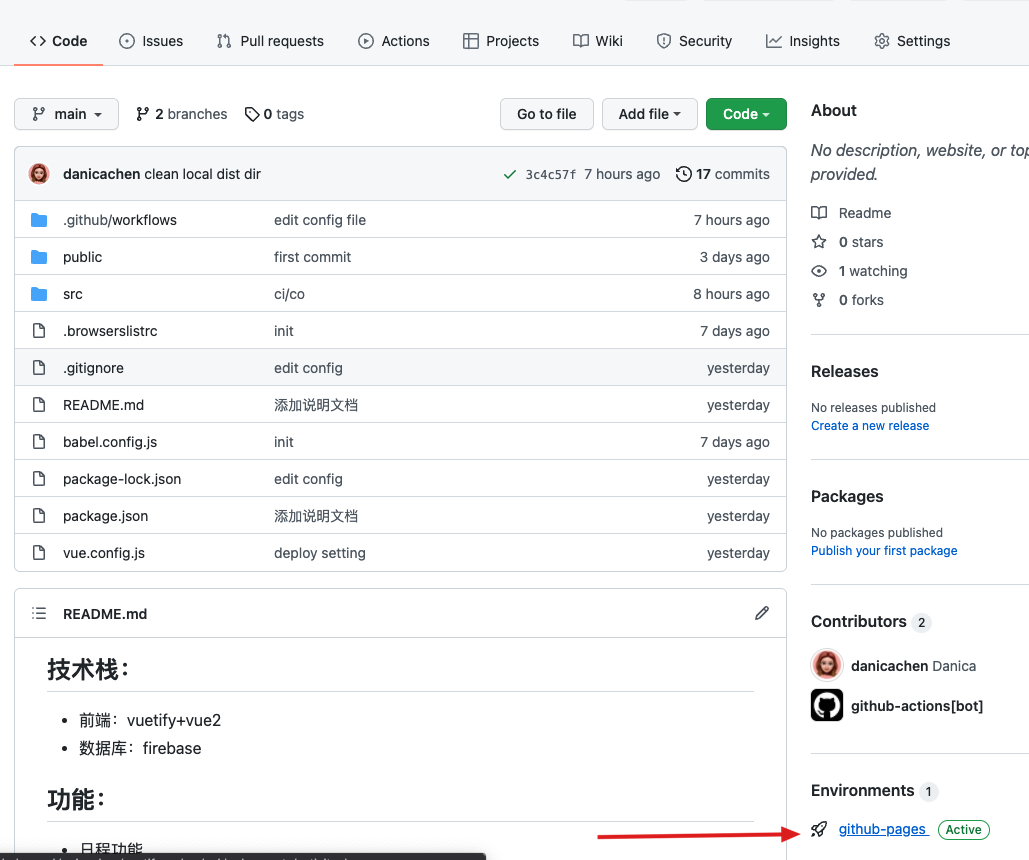The height and width of the screenshot is (860, 1029).
Task: Click danicachen's avatar in commit header
Action: coord(39,174)
